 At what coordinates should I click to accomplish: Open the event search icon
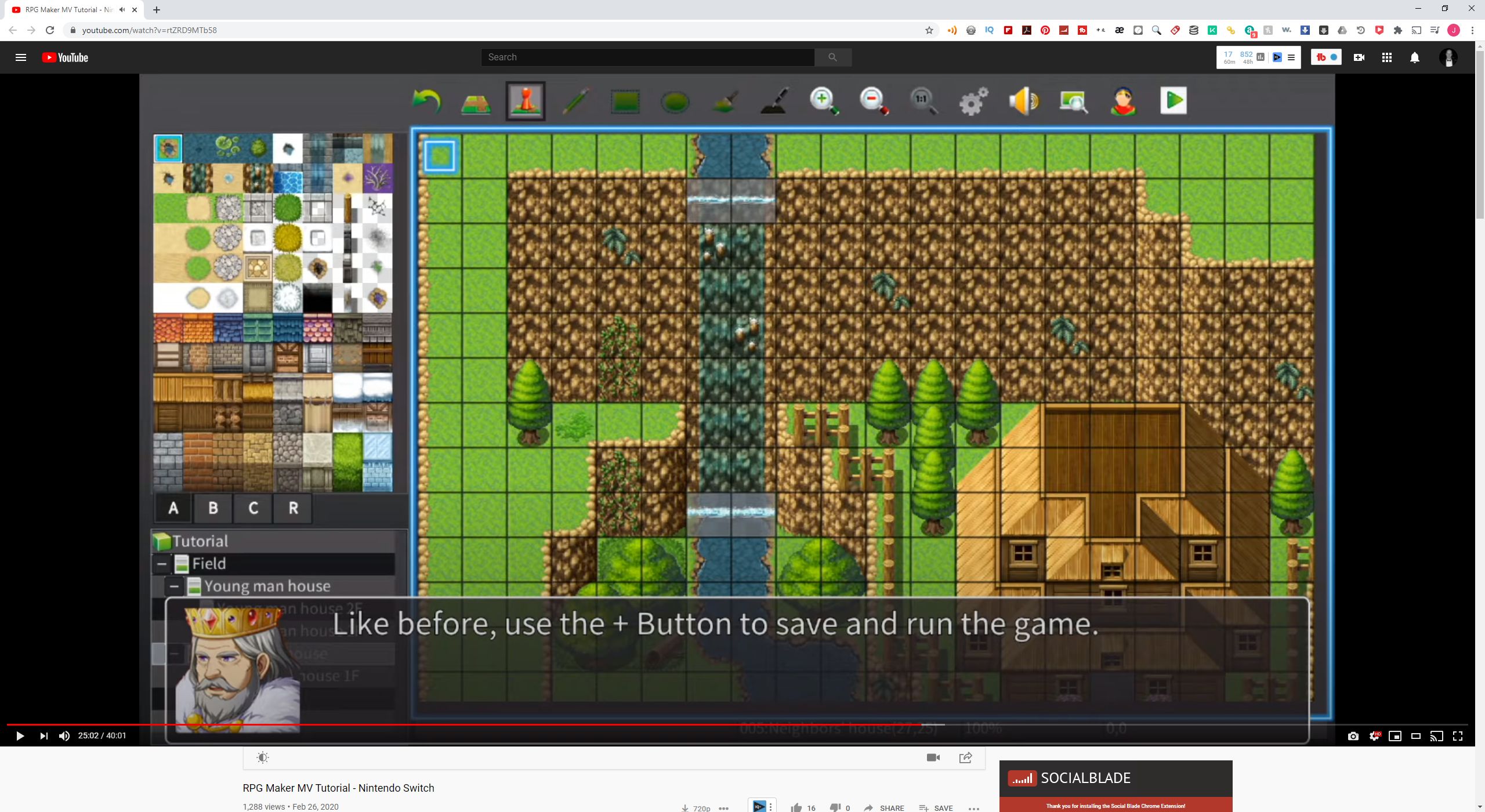tap(1073, 101)
